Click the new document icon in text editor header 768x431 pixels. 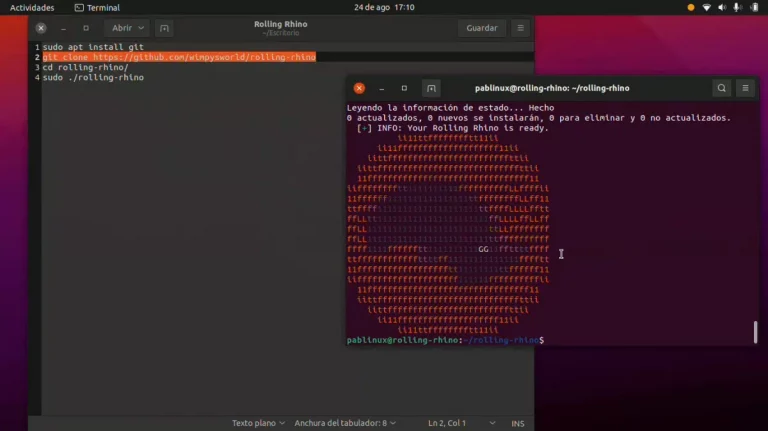click(164, 28)
